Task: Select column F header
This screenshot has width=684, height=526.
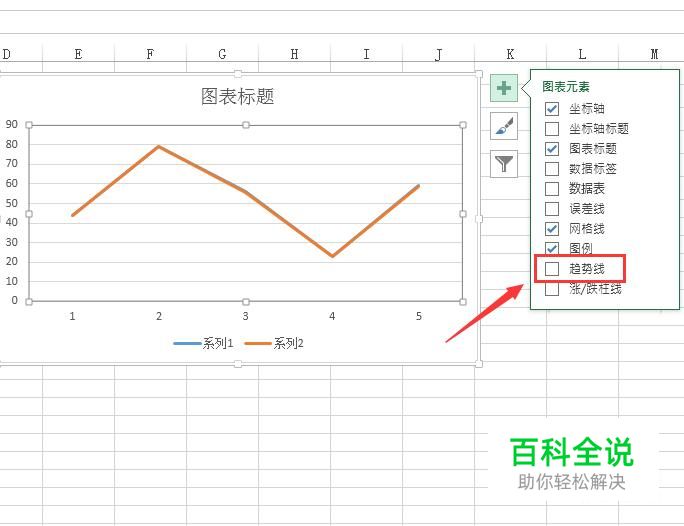Action: [150, 54]
